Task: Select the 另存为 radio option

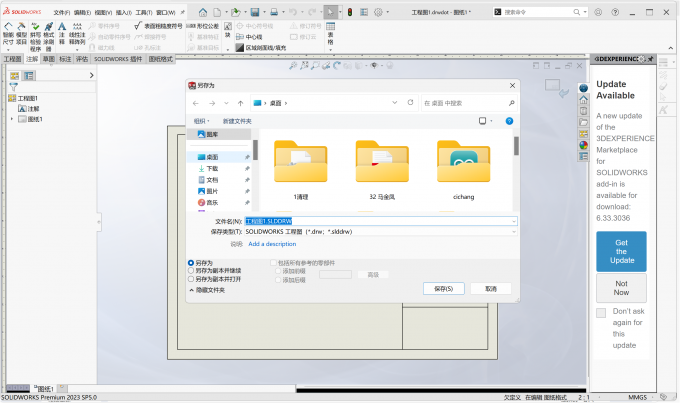Action: point(191,263)
